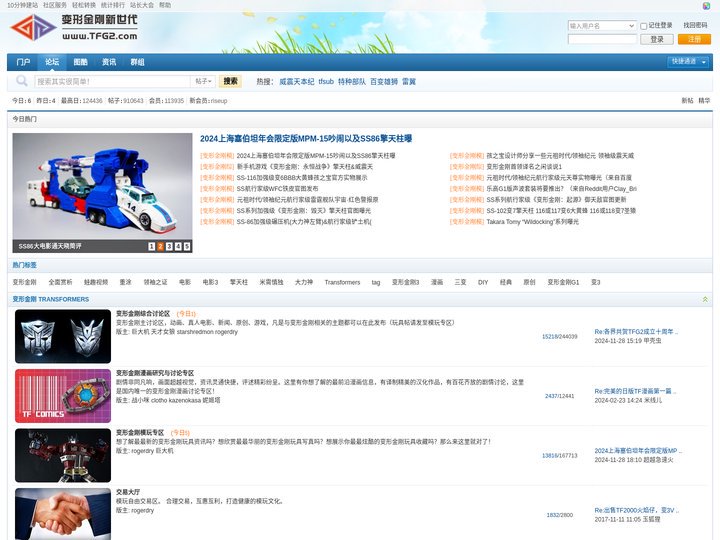The image size is (720, 540).
Task: Click the 大力神 hot tag
Action: [x=304, y=282]
